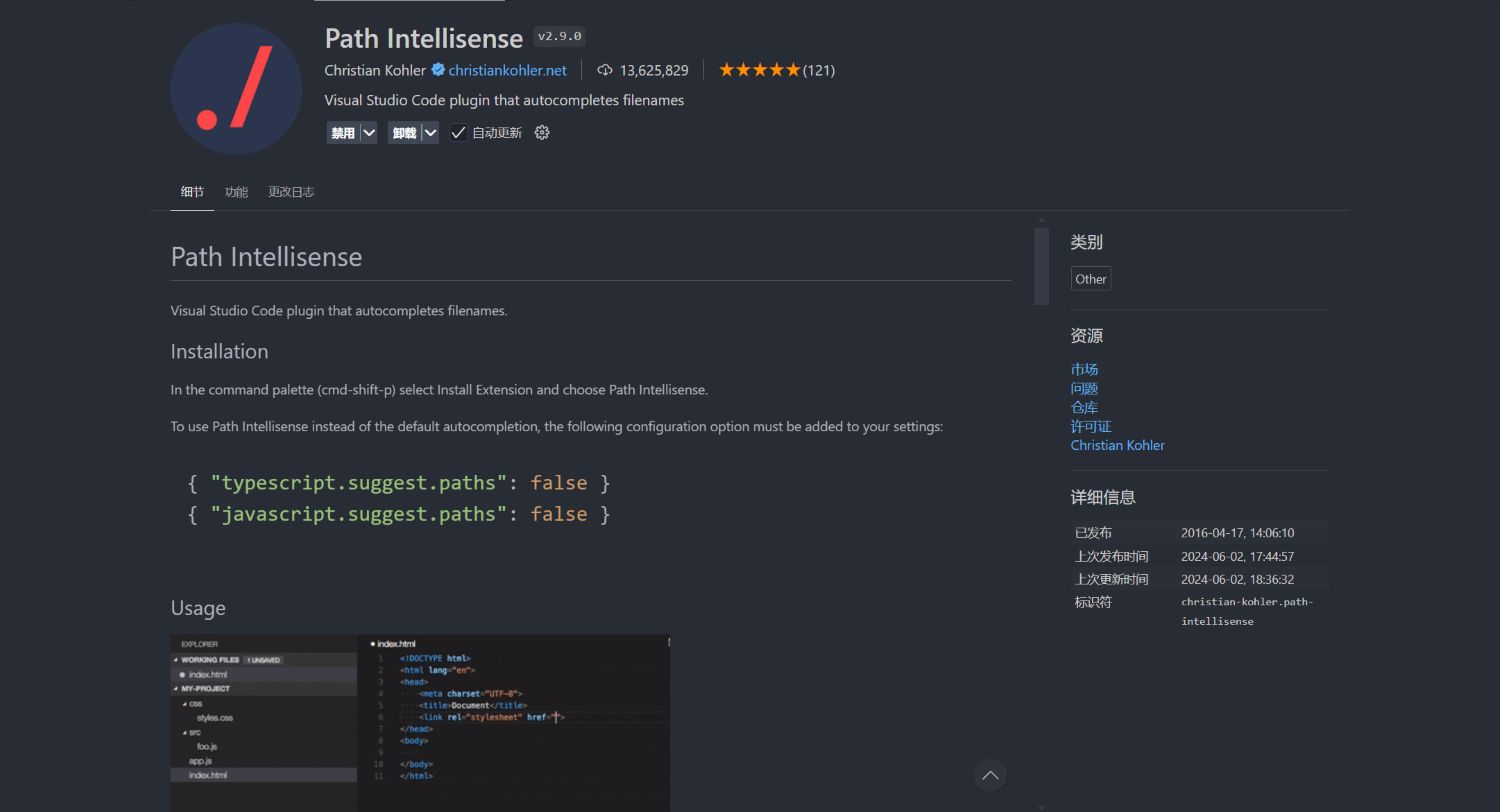Viewport: 1500px width, 812px height.
Task: Click the scrollbar down arrow of the readme
Action: tap(1041, 806)
